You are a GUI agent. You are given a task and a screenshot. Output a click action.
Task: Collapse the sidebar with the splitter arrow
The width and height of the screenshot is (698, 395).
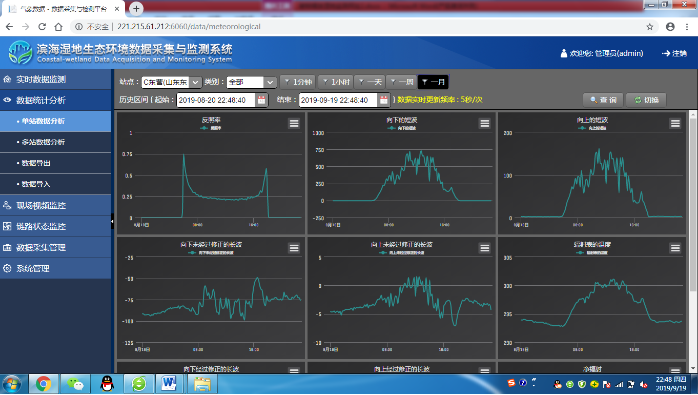pyautogui.click(x=112, y=221)
